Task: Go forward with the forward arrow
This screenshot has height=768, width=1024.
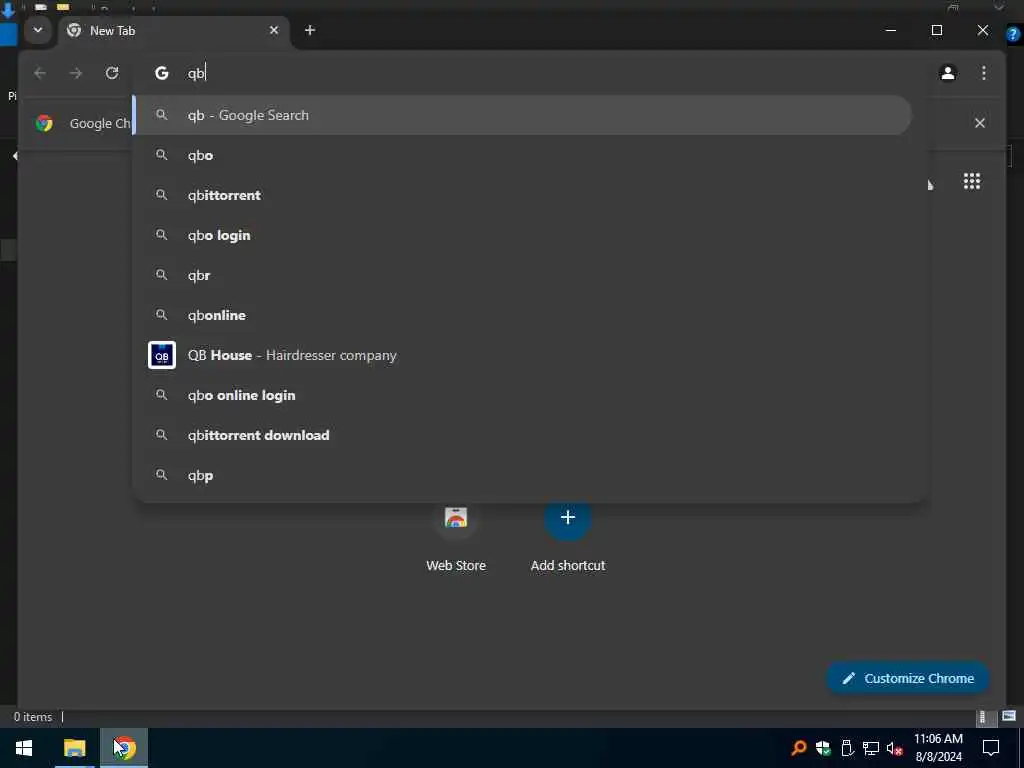Action: [76, 73]
